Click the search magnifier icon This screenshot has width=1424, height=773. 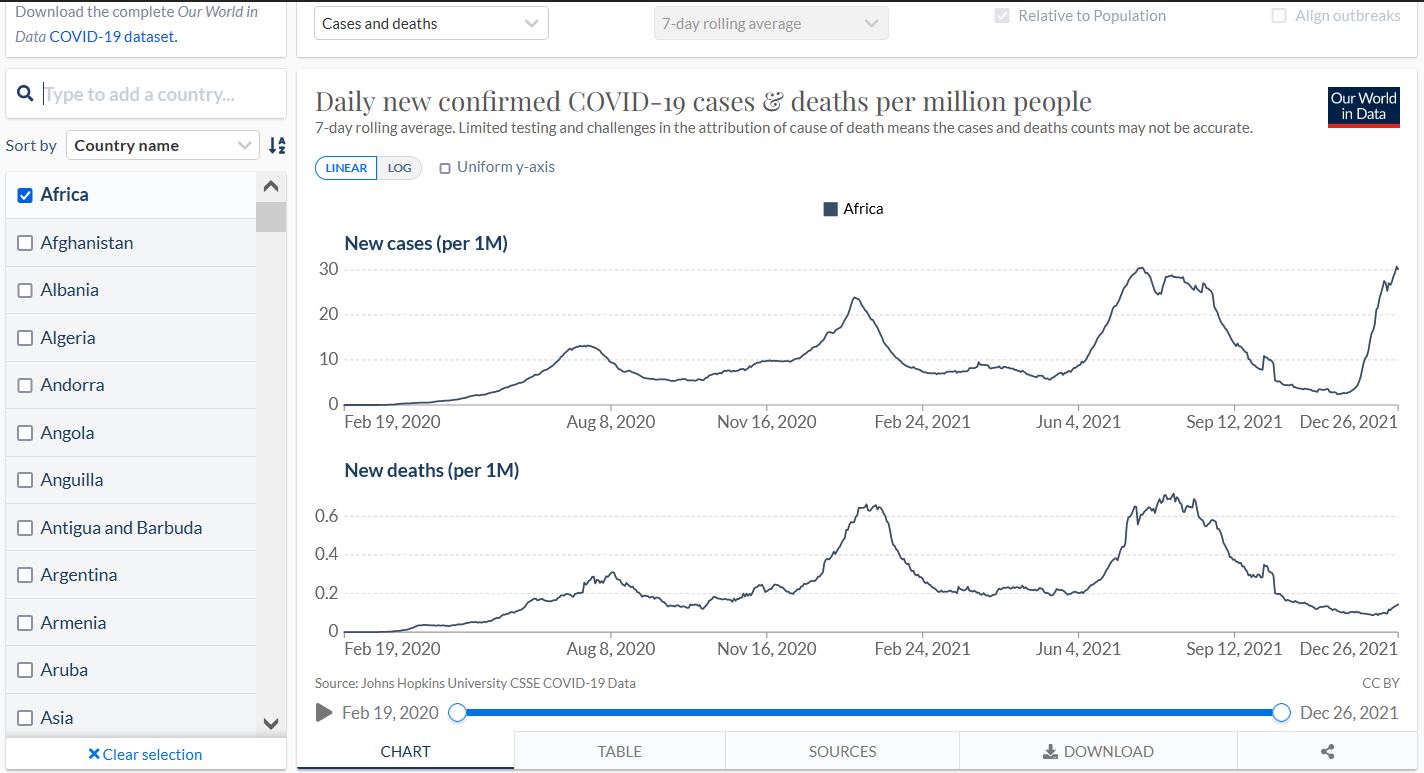pos(26,94)
